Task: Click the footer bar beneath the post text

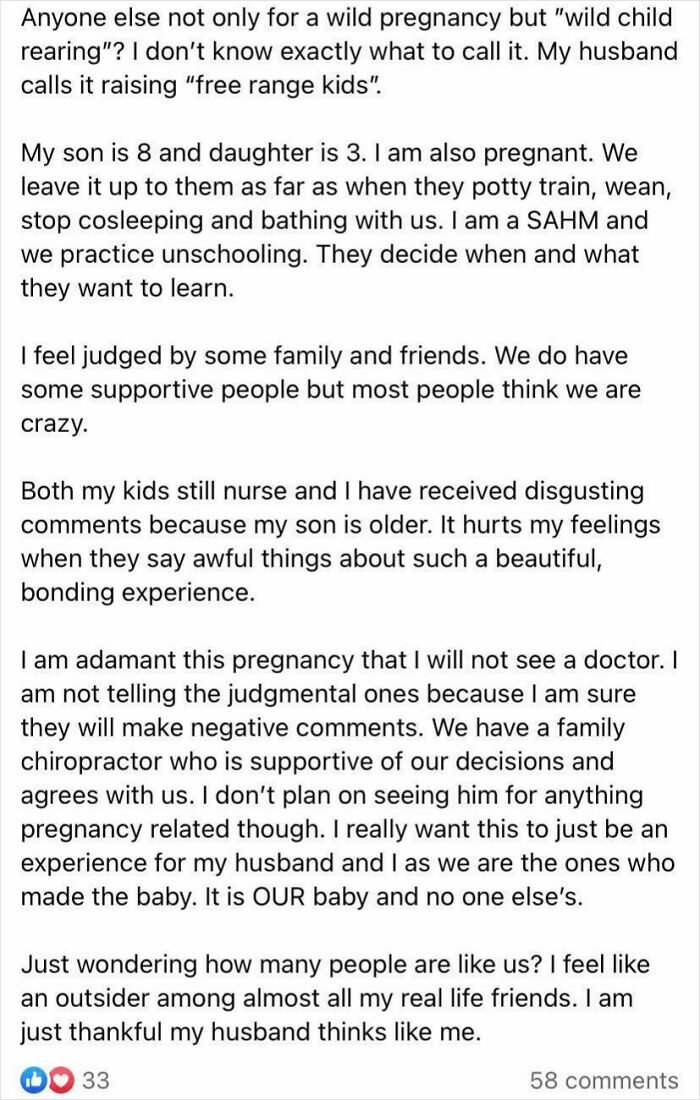Action: [x=350, y=1078]
